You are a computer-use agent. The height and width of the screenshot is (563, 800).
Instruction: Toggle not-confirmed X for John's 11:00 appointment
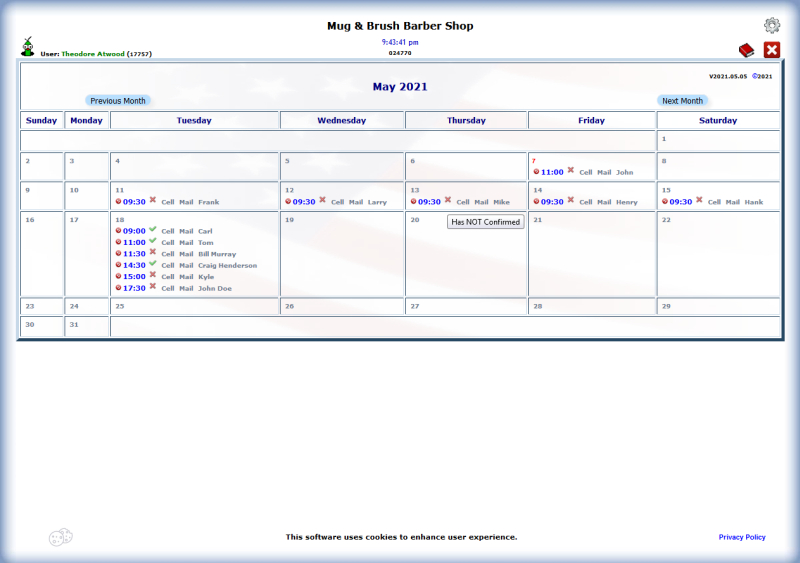[571, 170]
